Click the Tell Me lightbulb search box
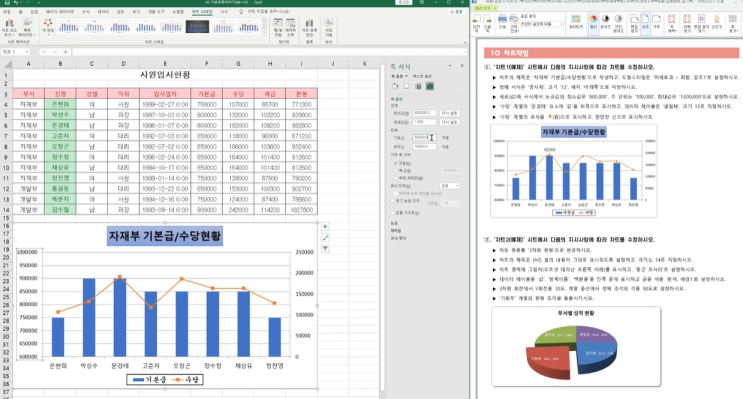This screenshot has width=743, height=399. pos(264,12)
